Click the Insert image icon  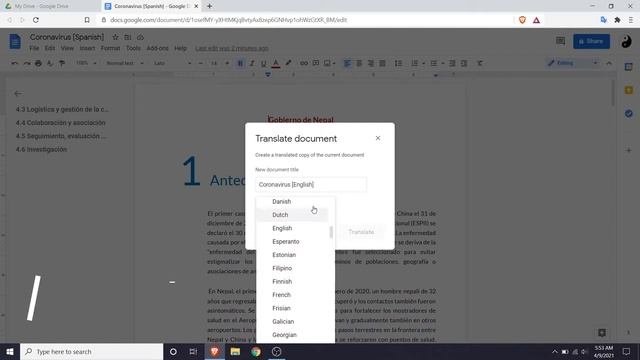point(327,63)
